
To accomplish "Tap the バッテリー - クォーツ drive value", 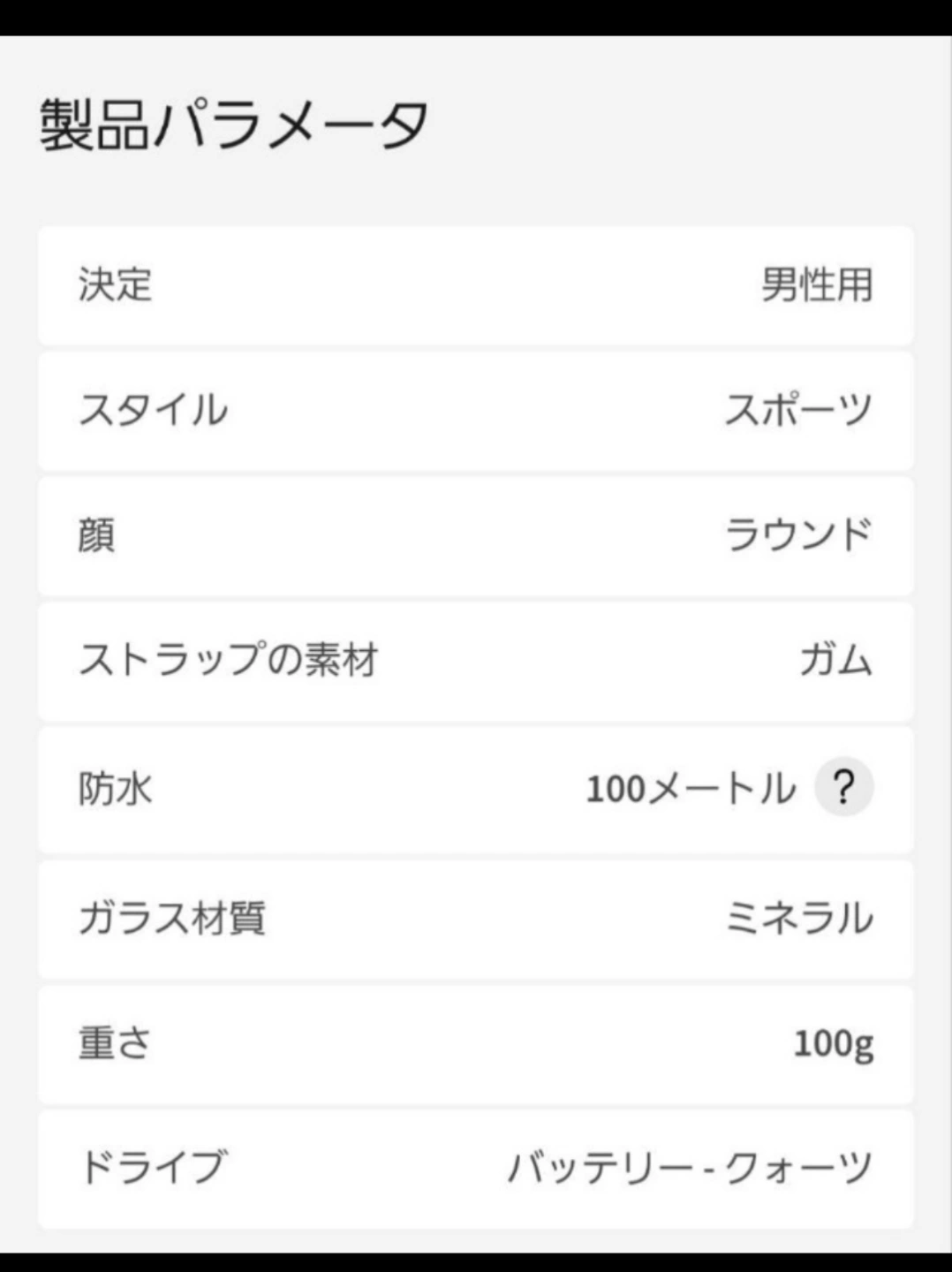I will (x=691, y=1168).
